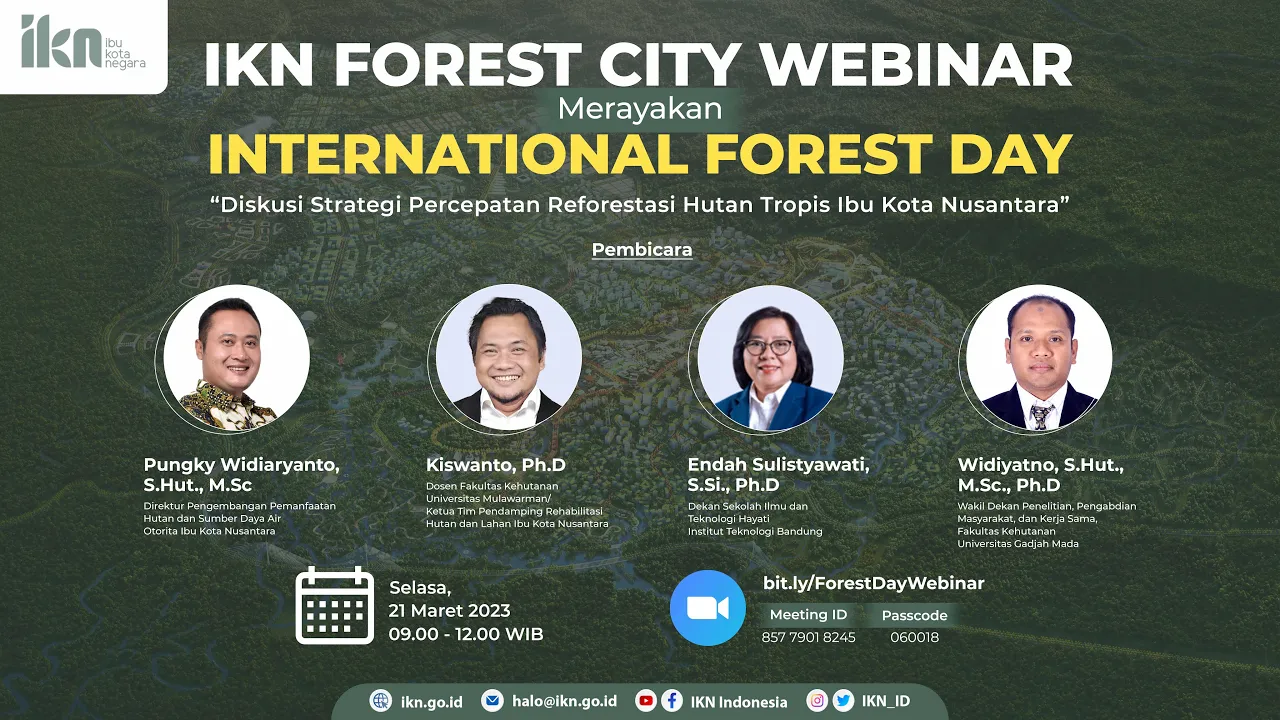
Task: Open the bit.ly/ForestDayWebinar link
Action: coord(873,583)
